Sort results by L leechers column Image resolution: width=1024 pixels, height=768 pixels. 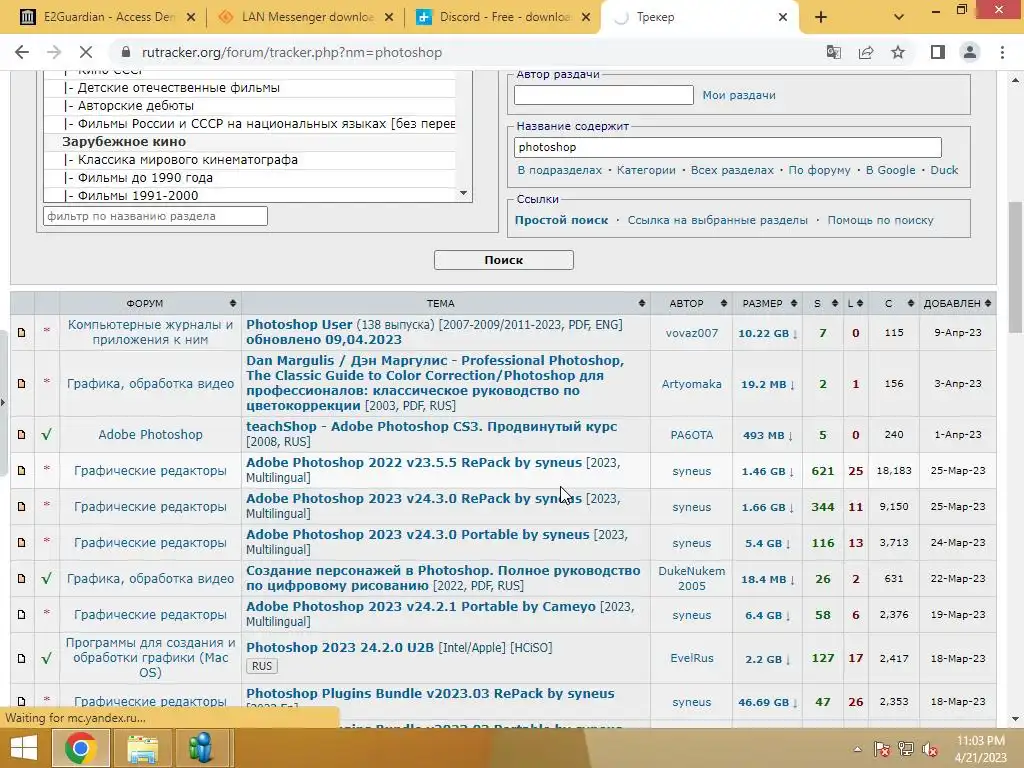[x=855, y=303]
